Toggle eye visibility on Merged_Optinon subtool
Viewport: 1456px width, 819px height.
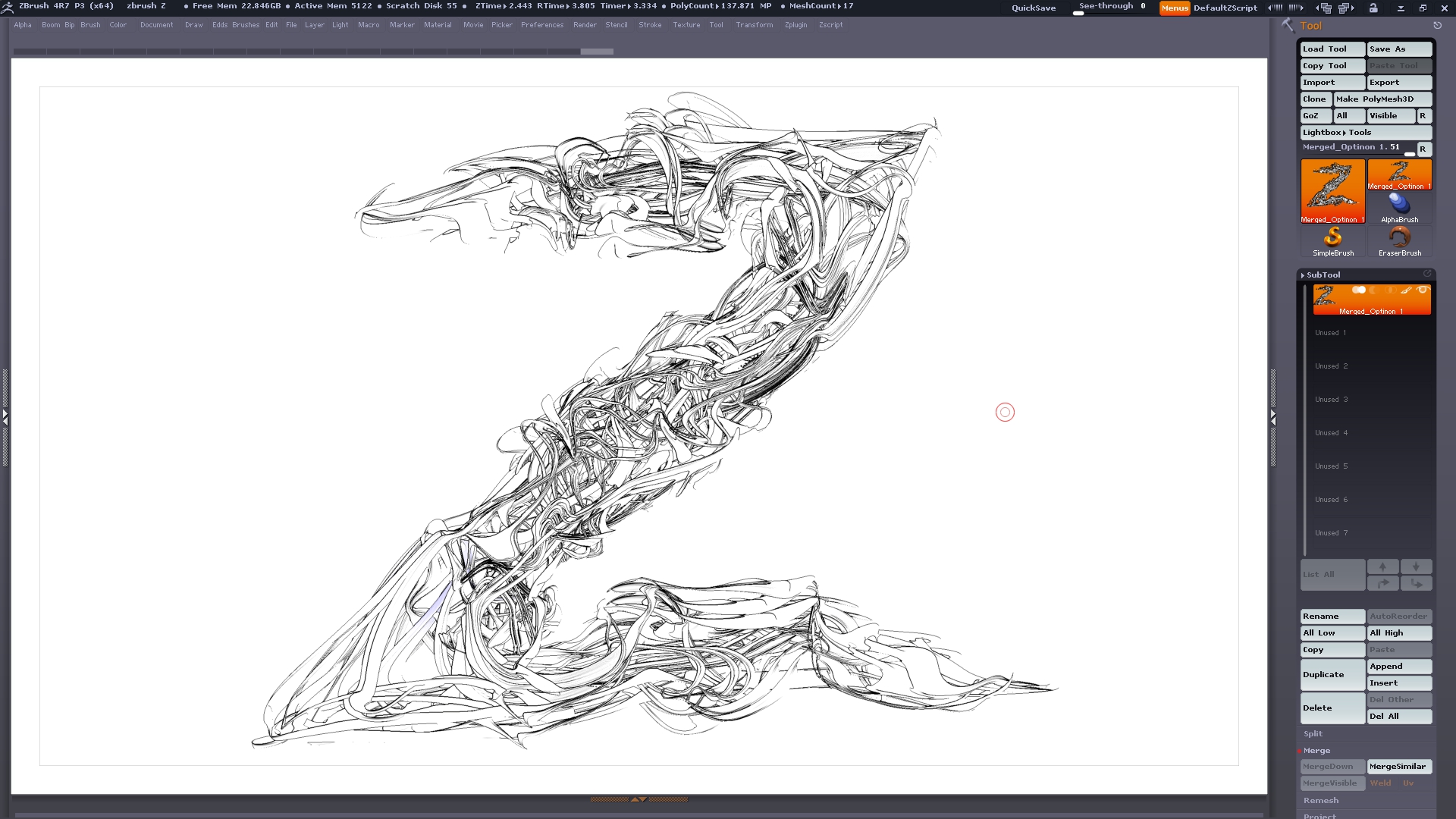(x=1423, y=290)
